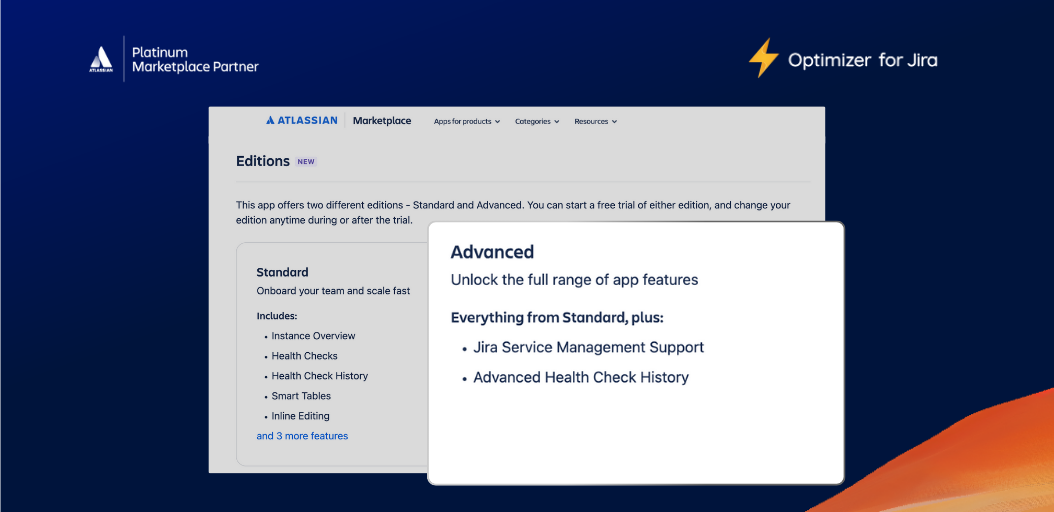
Task: Click the Everything from Standard, plus text
Action: pos(557,318)
